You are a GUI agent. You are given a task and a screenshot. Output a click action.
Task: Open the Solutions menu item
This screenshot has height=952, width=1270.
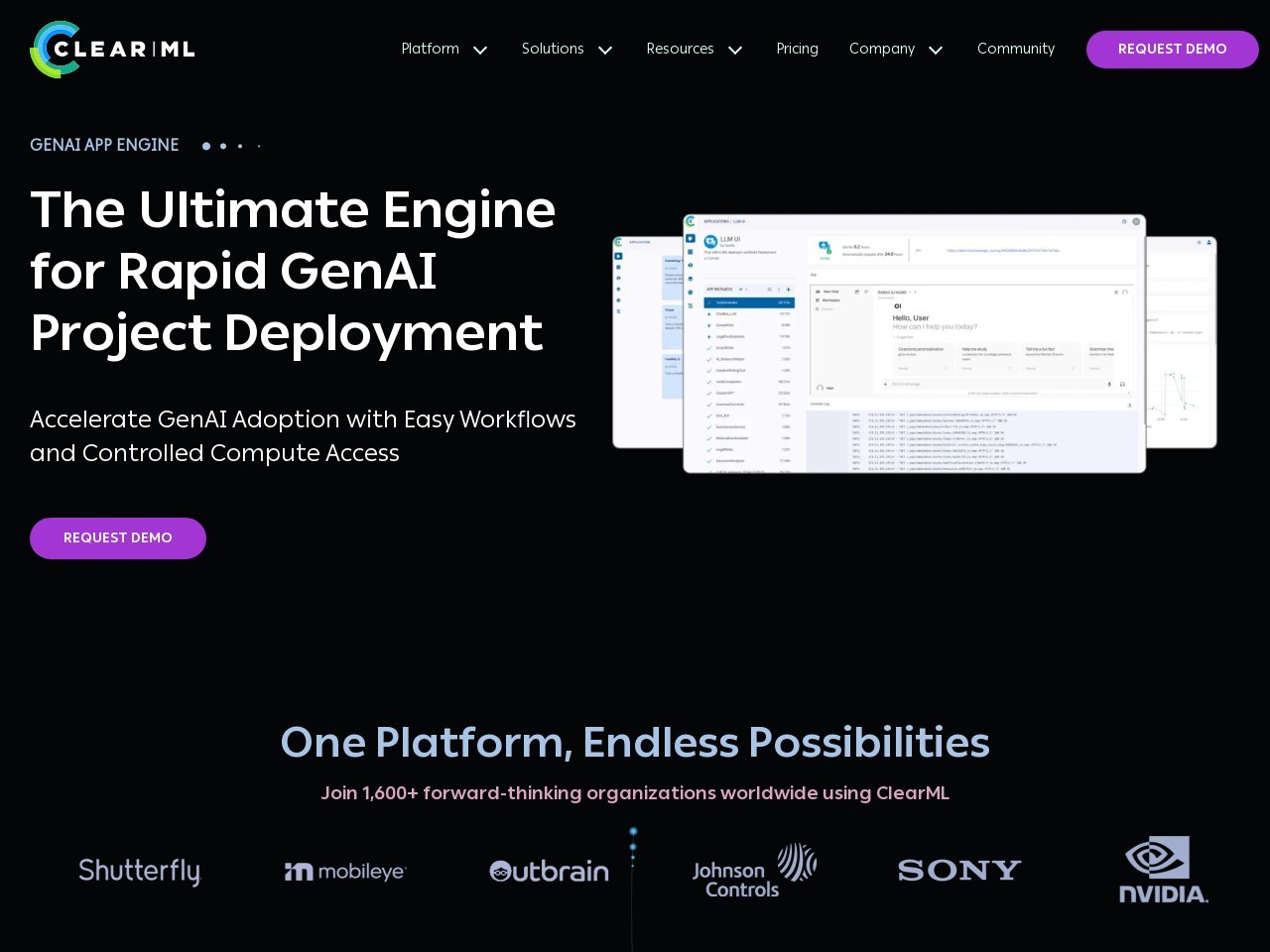click(x=553, y=49)
